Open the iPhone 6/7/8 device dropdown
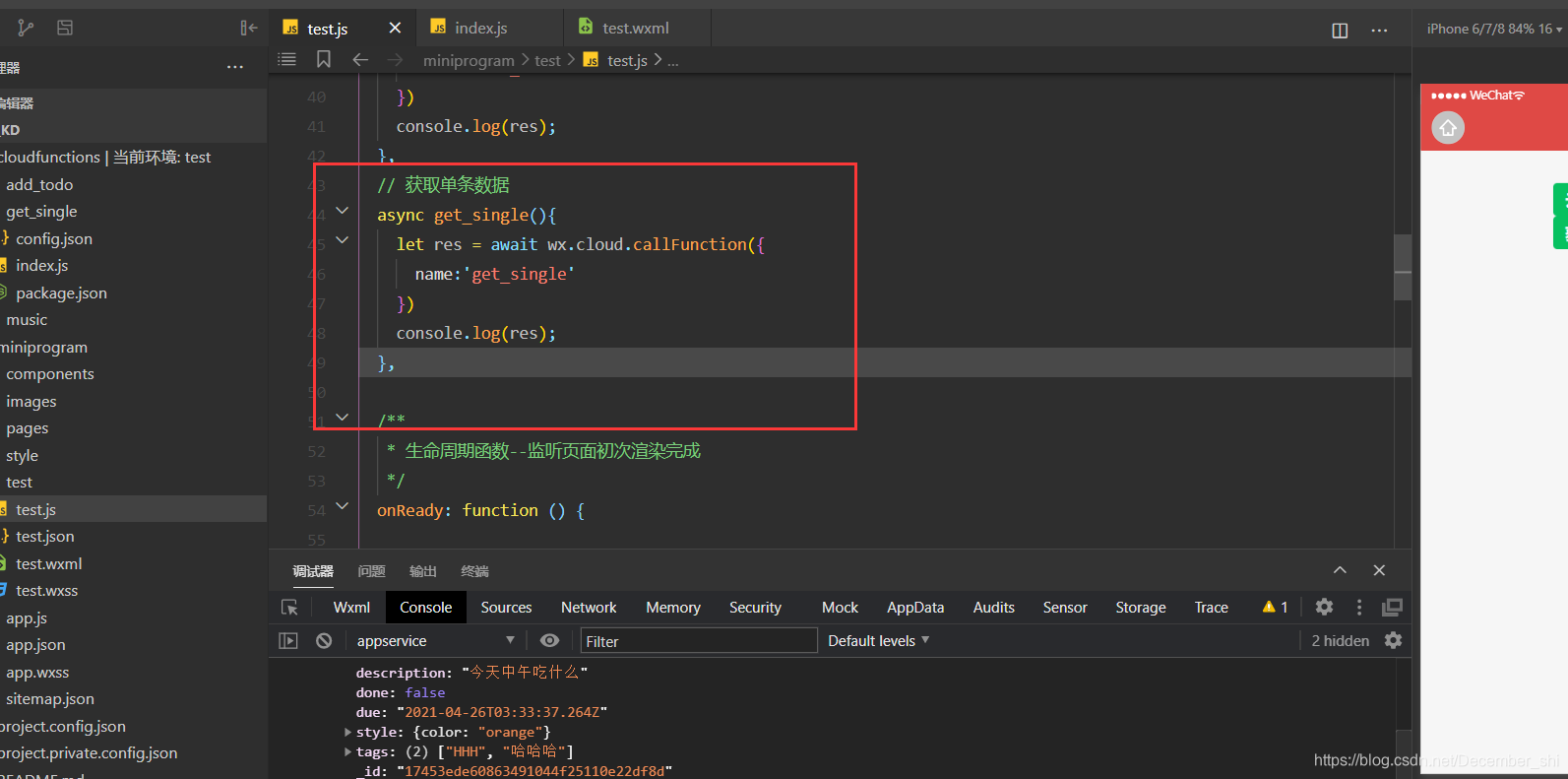This screenshot has height=779, width=1568. click(1494, 29)
